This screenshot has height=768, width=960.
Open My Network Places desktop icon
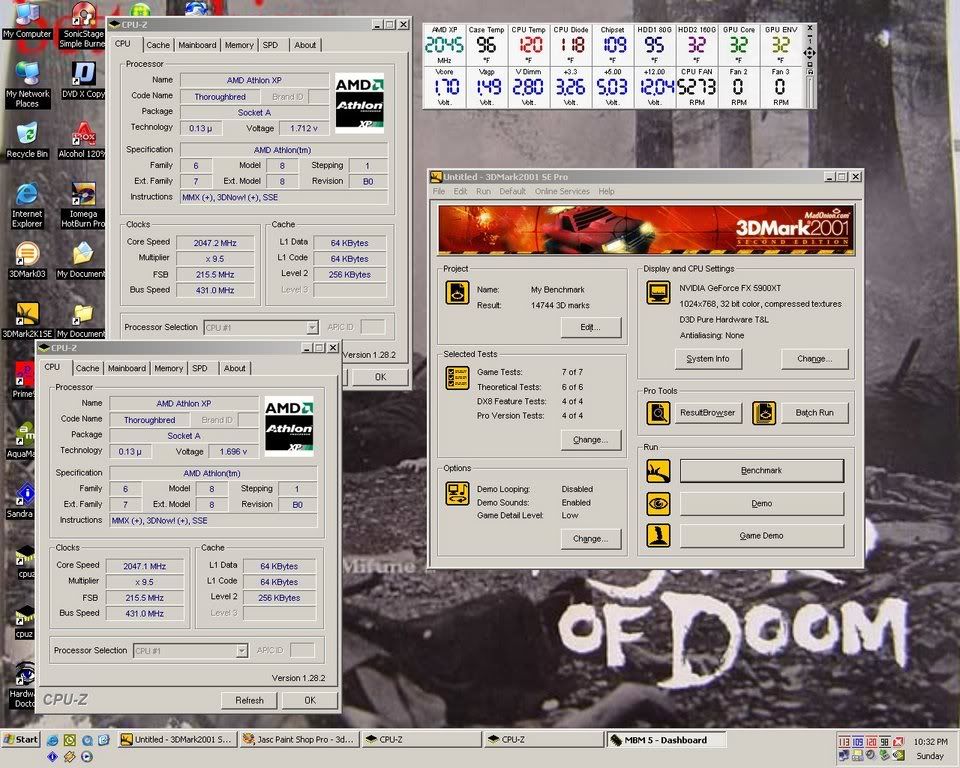click(27, 85)
